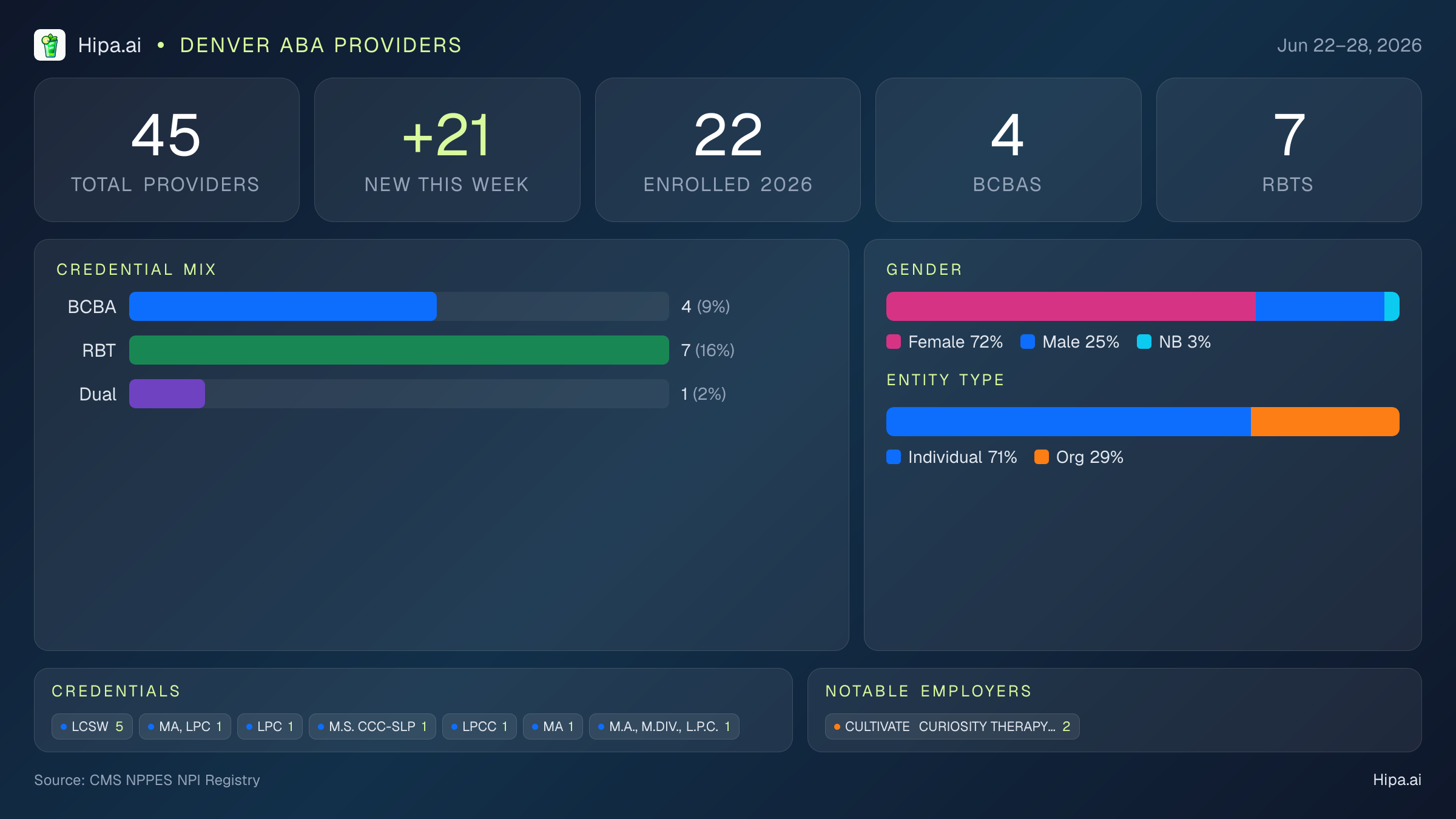This screenshot has height=819, width=1456.
Task: Click the Hipa.ai logo icon
Action: 50,45
